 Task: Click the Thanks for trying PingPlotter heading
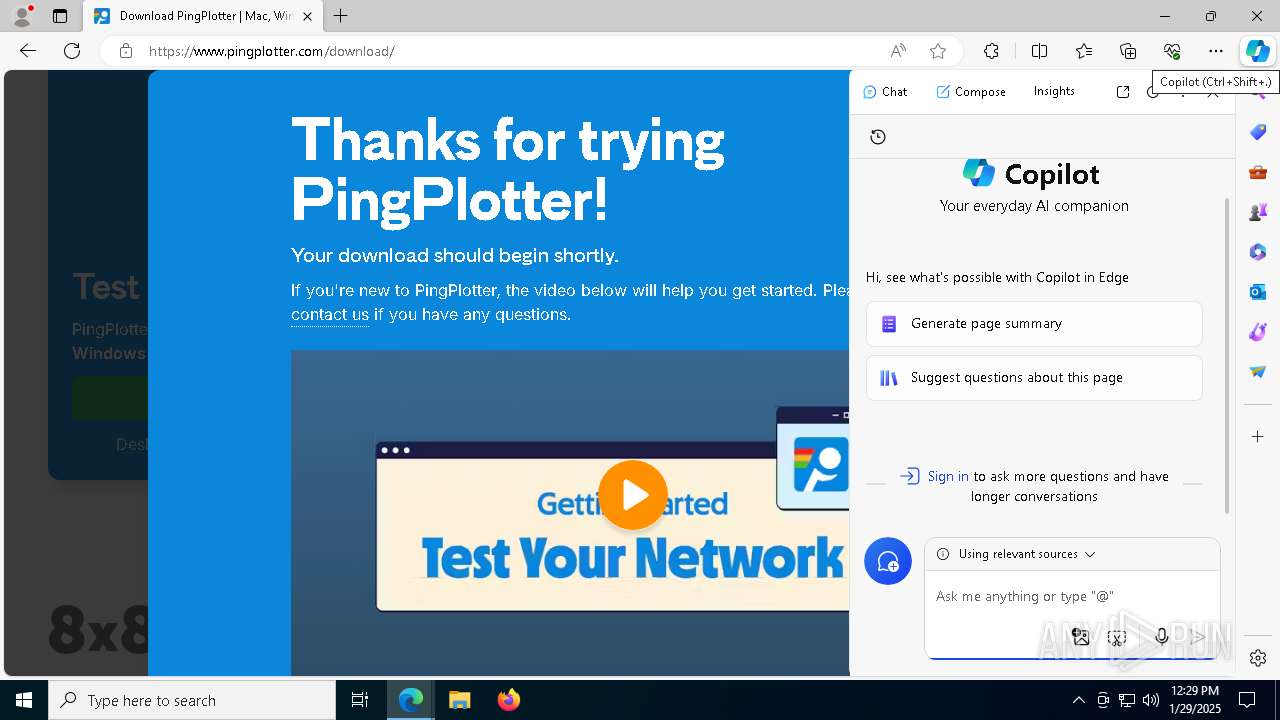pyautogui.click(x=508, y=170)
